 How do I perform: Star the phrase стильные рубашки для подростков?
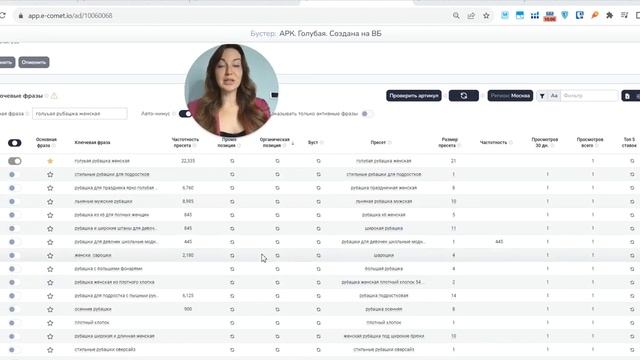[50, 174]
